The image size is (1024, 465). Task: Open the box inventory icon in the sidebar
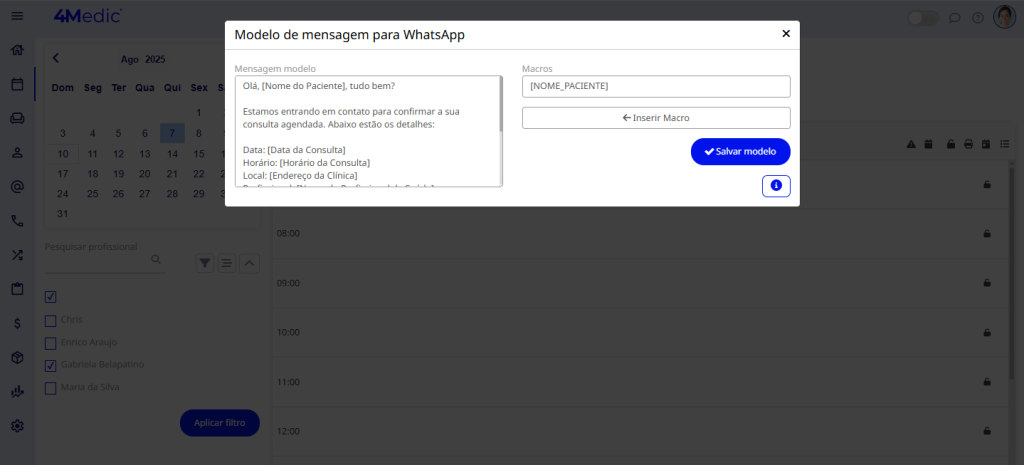(18, 358)
